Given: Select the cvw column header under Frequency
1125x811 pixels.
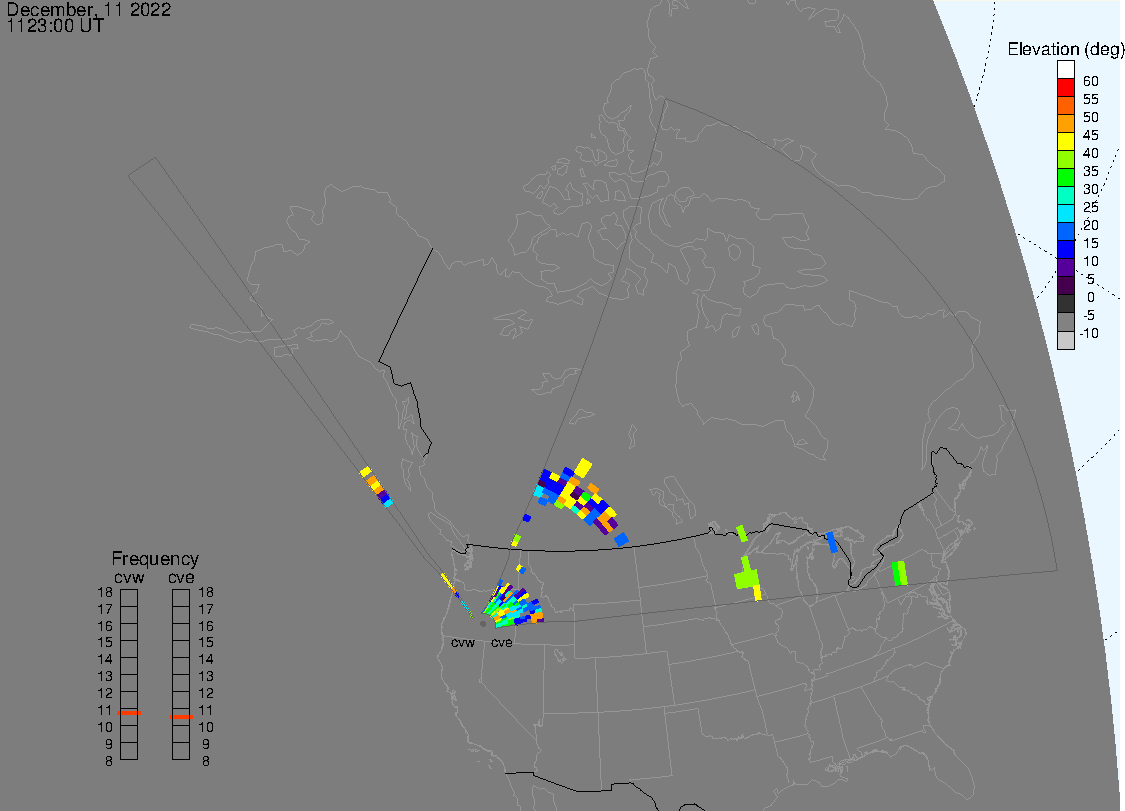Looking at the screenshot, I should [128, 576].
